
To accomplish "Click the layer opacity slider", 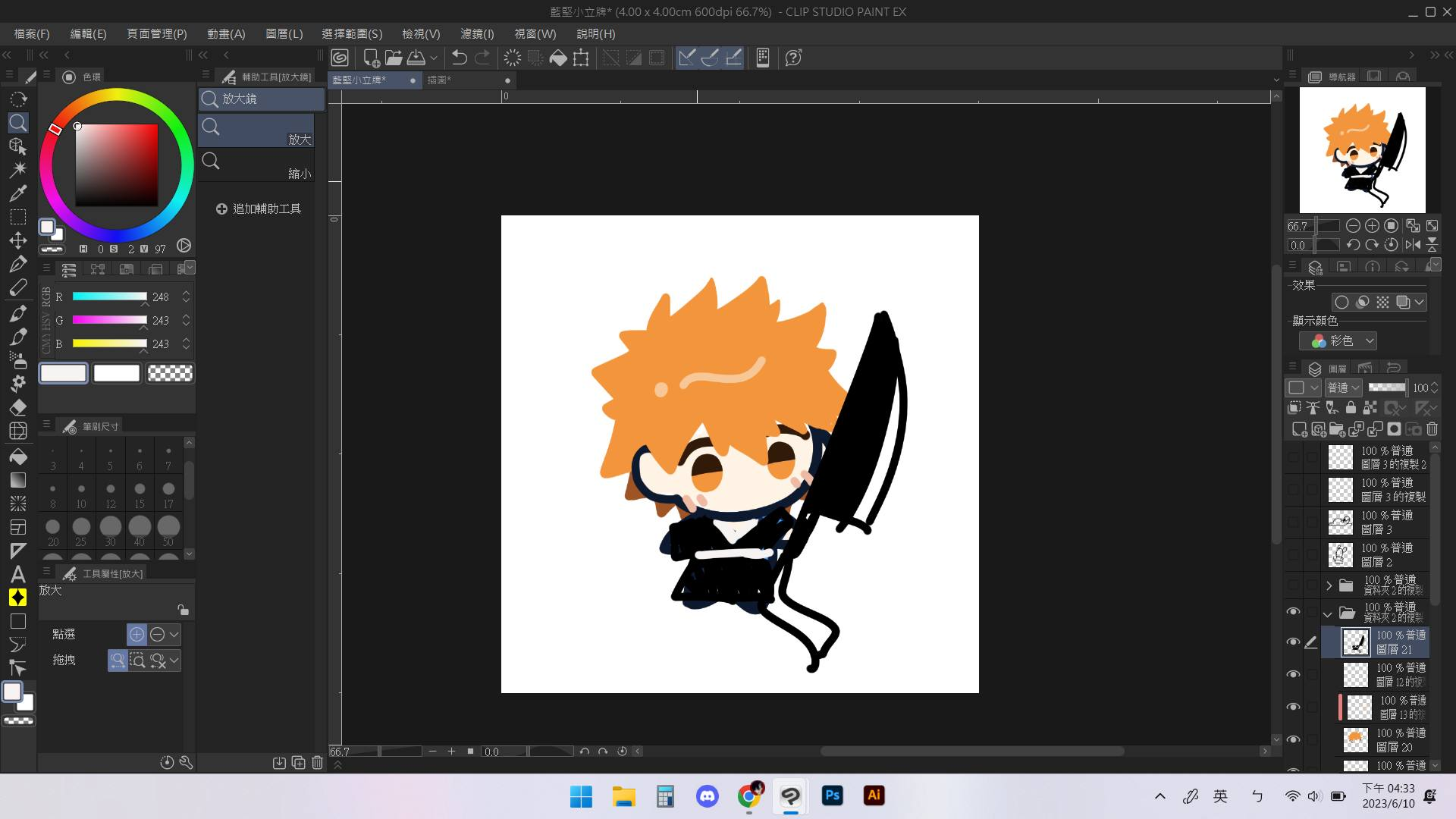I will (x=1387, y=388).
